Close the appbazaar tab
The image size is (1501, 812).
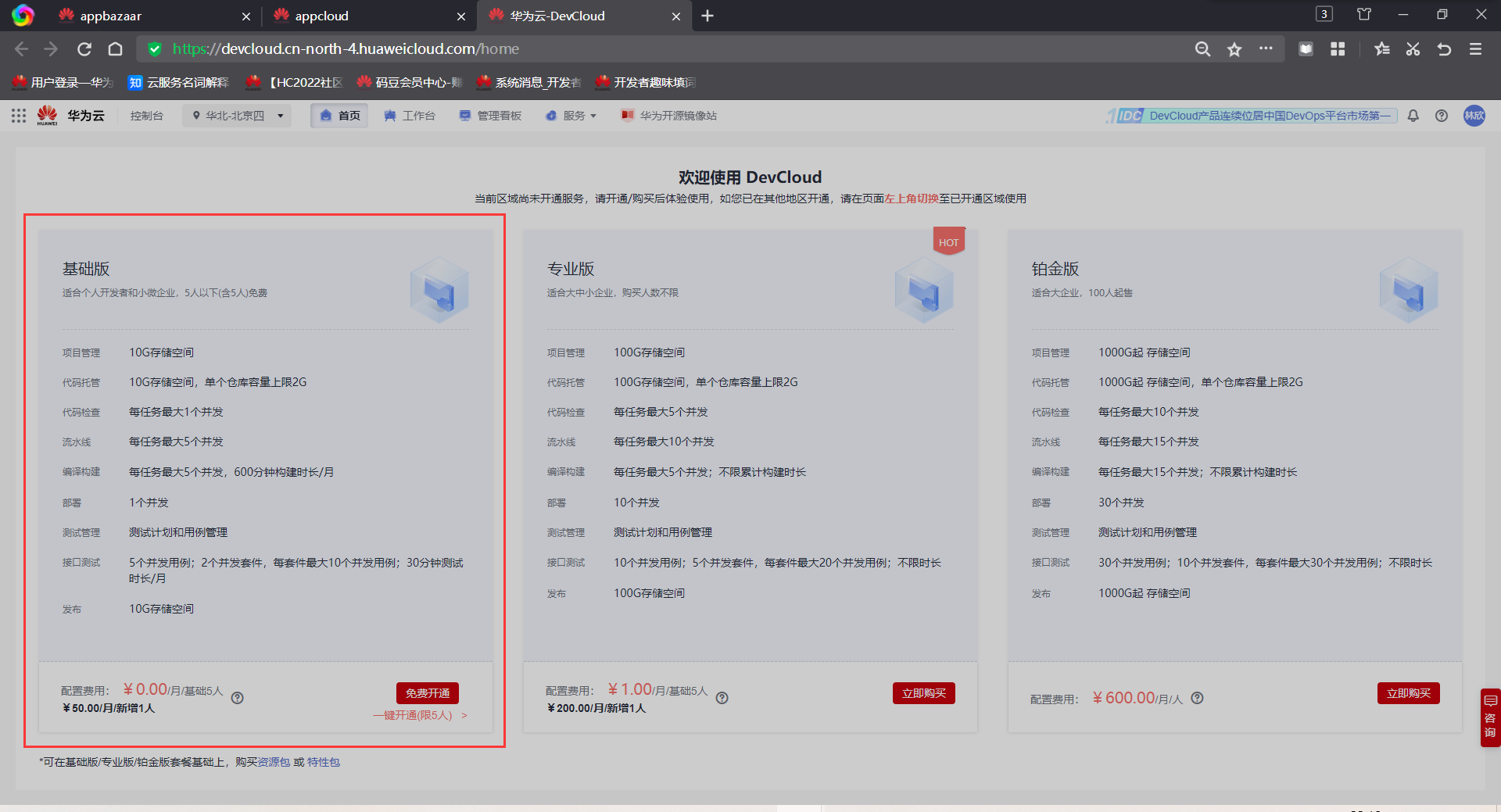(246, 16)
